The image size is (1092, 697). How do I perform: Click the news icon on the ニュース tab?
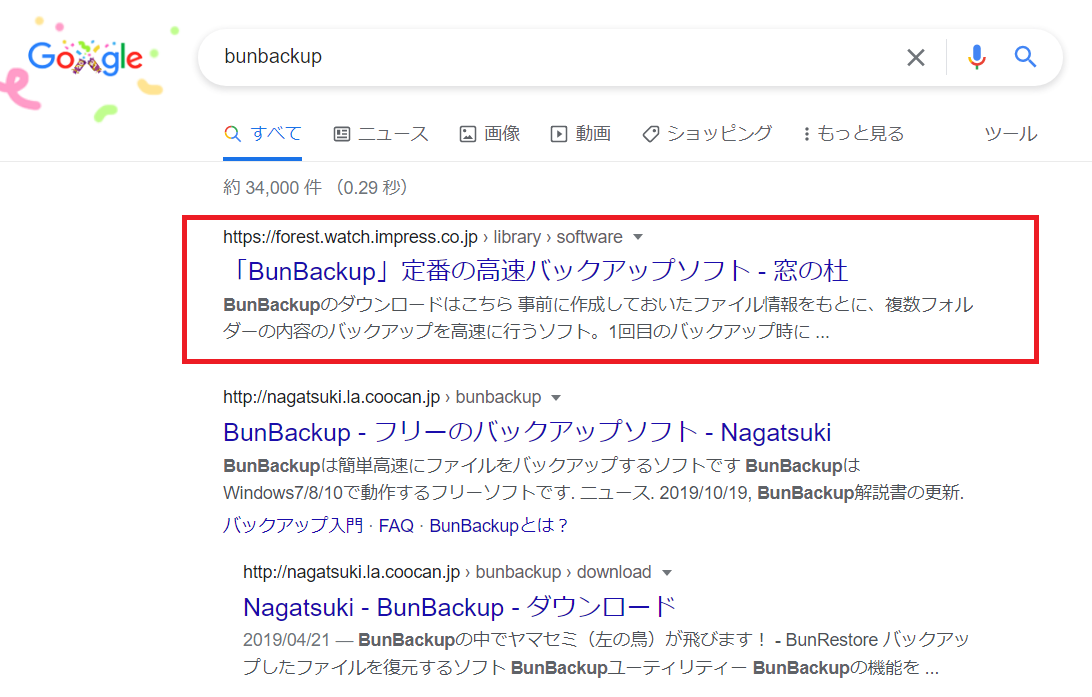click(341, 134)
